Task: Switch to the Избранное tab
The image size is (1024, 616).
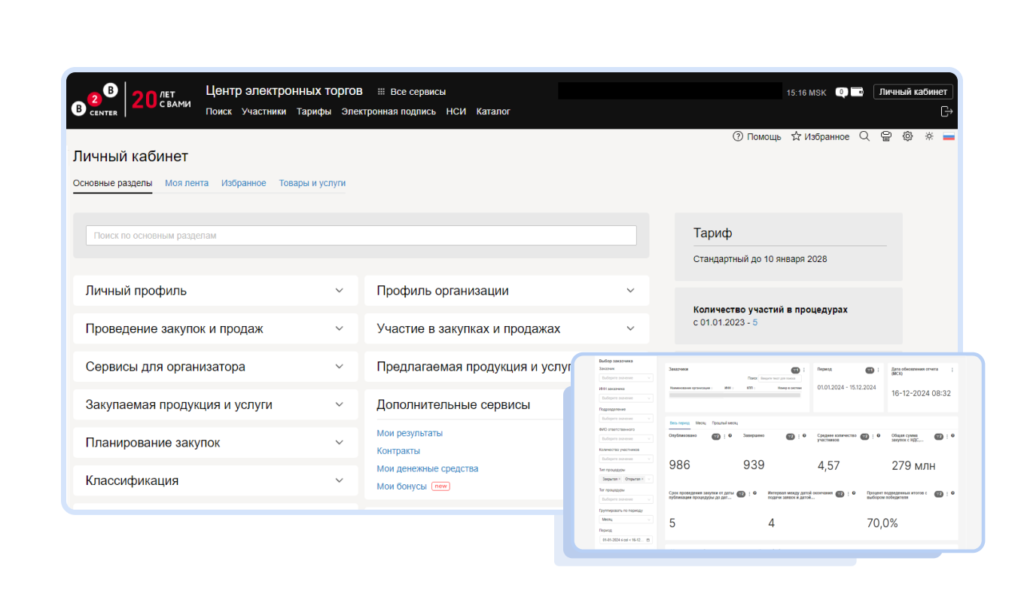Action: click(244, 183)
